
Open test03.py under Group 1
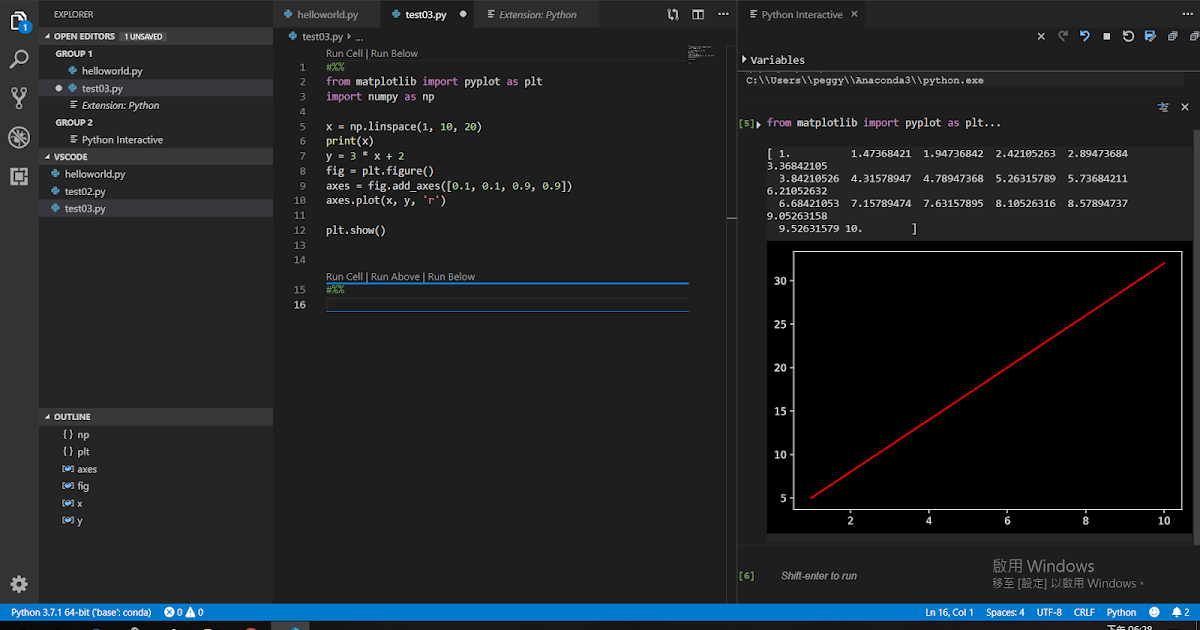[x=155, y=88]
